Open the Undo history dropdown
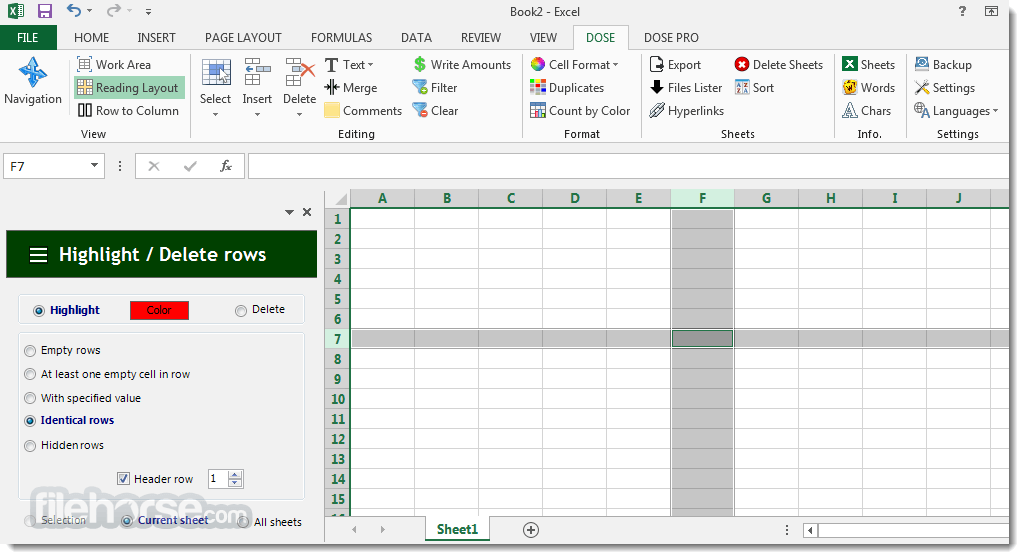The height and width of the screenshot is (559, 1024). click(x=89, y=11)
